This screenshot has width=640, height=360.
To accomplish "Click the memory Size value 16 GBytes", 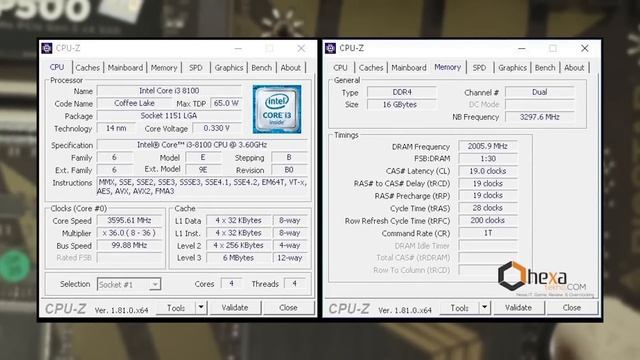I will coord(402,104).
